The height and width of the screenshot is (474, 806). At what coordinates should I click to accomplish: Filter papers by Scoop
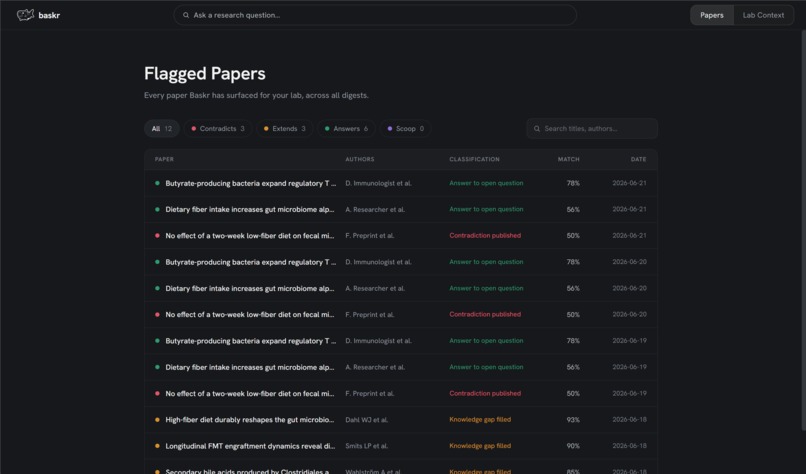pos(406,129)
